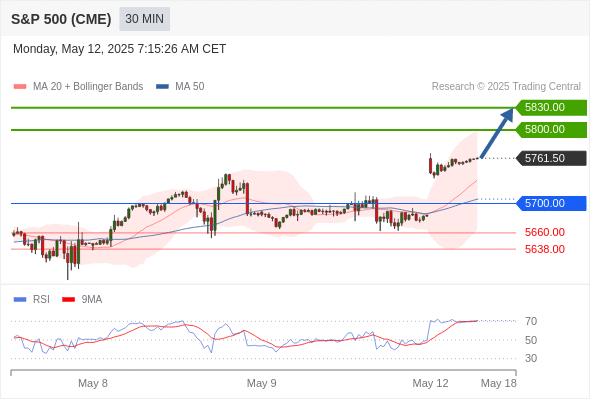The image size is (590, 400).
Task: Click the Research © 2025 Trading Central credit
Action: coord(506,87)
